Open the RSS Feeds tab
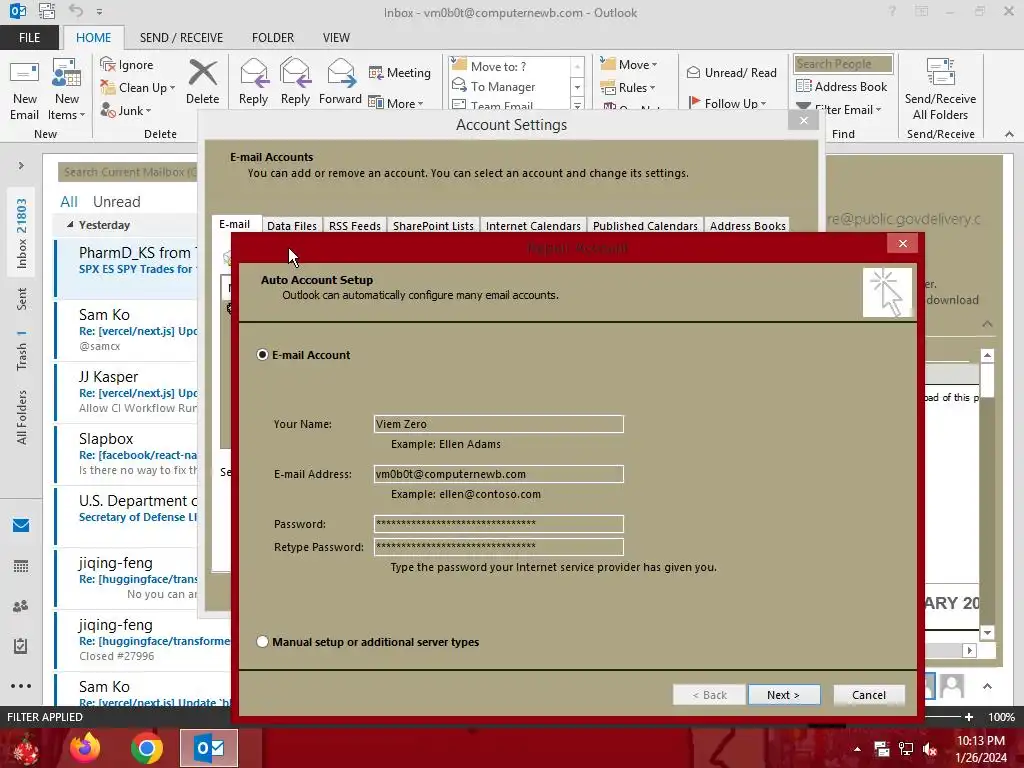This screenshot has width=1024, height=768. click(x=355, y=225)
